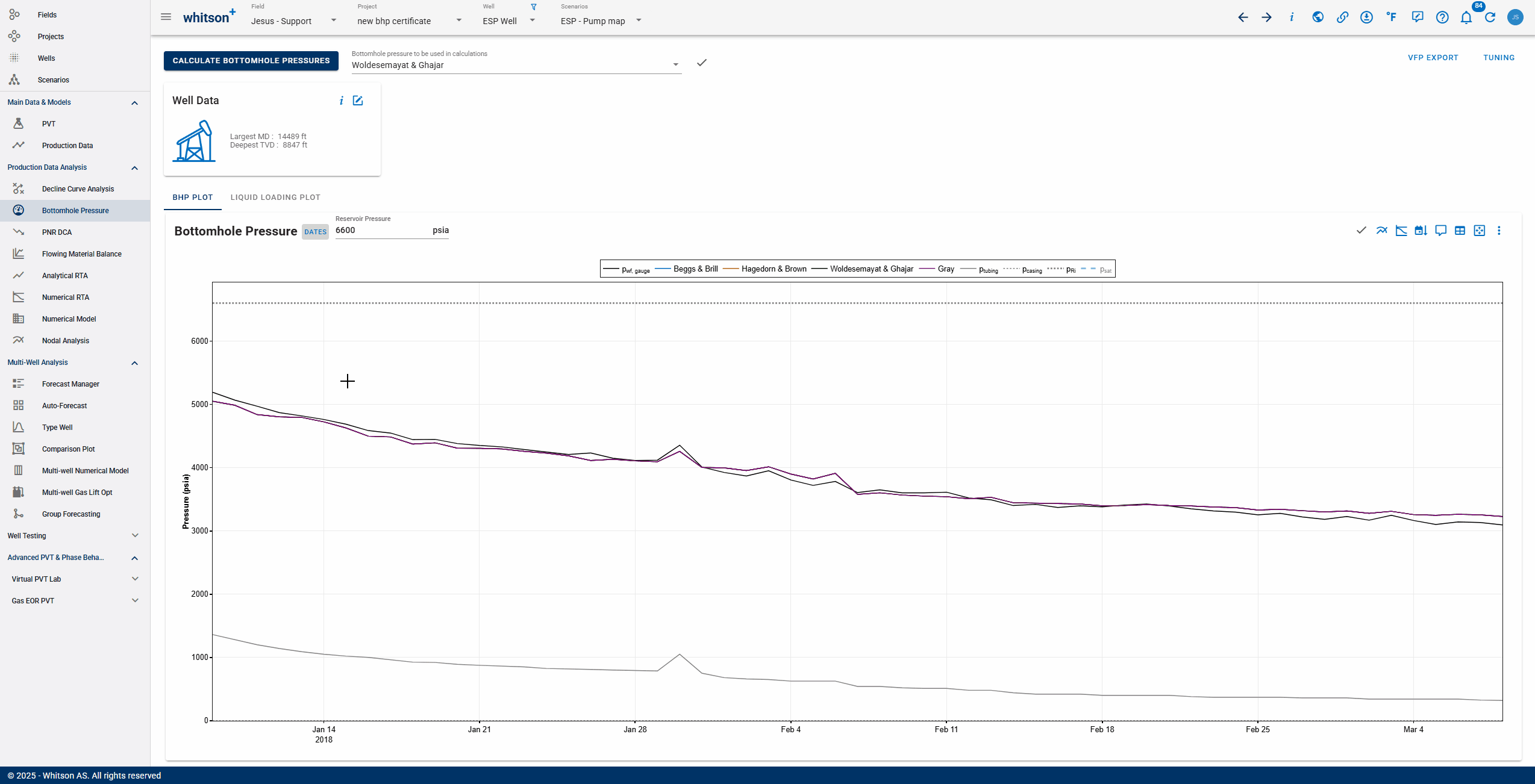This screenshot has width=1535, height=784.
Task: Click the calendar sort arrow icon
Action: 1421,231
